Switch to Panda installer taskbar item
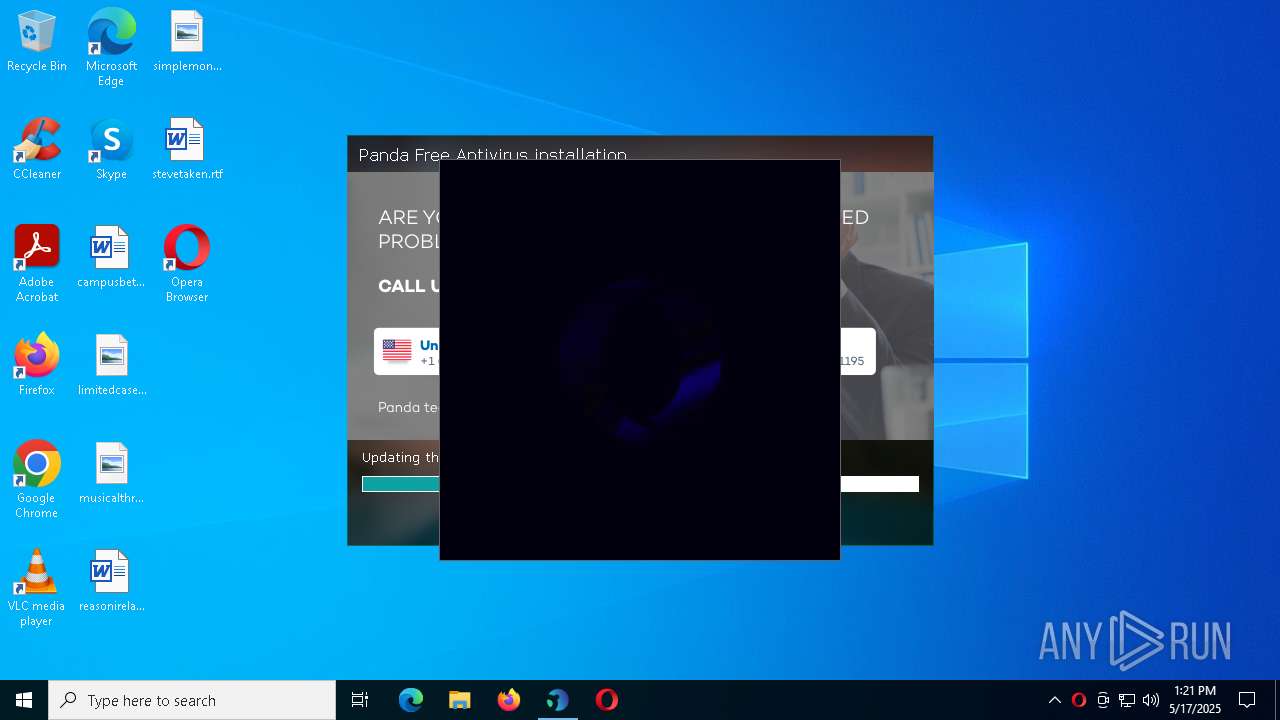1280x720 pixels. coord(558,700)
